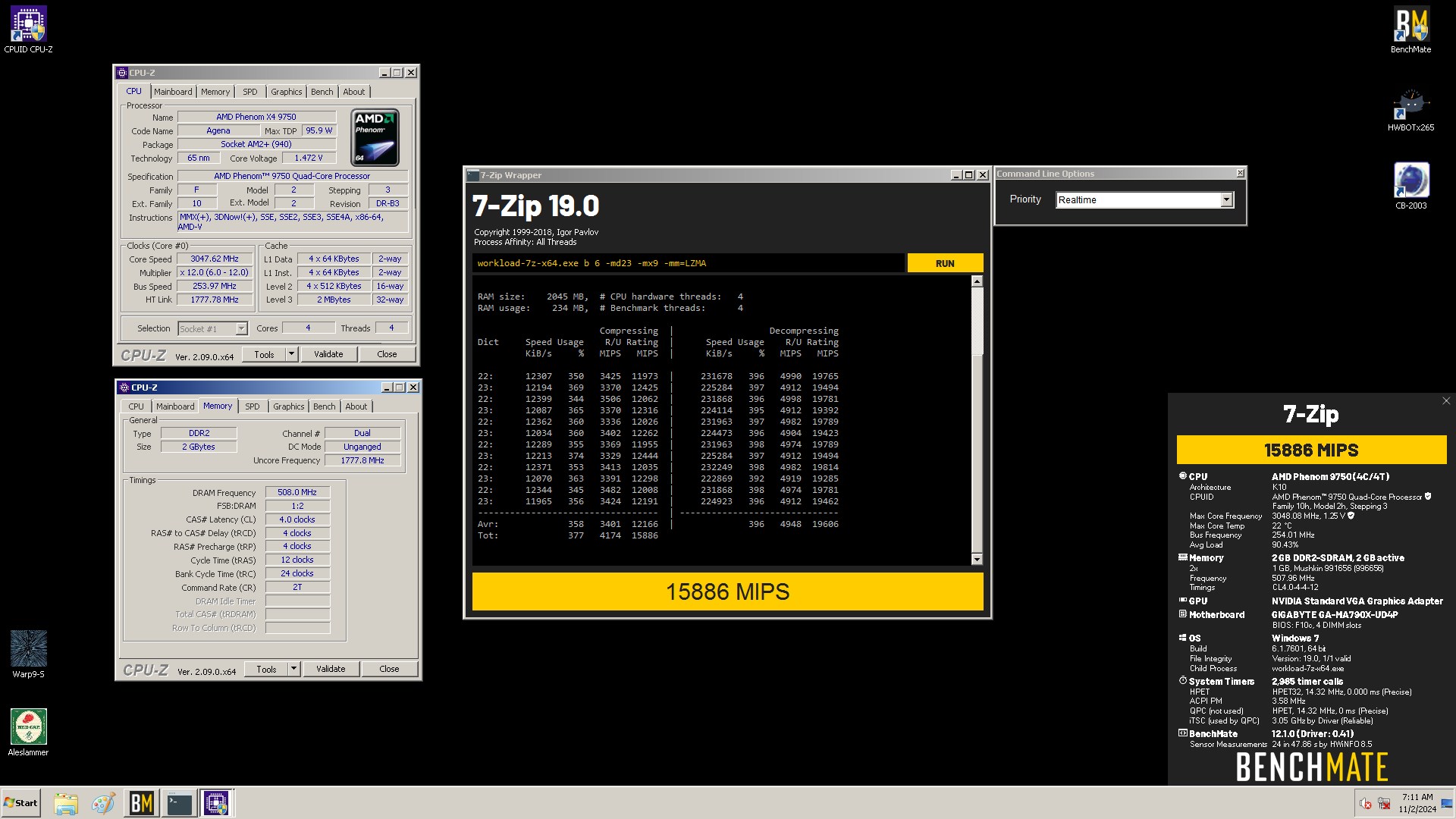Image resolution: width=1456 pixels, height=819 pixels.
Task: Open Bench tab in bottom CPU-Z window
Action: pos(325,406)
